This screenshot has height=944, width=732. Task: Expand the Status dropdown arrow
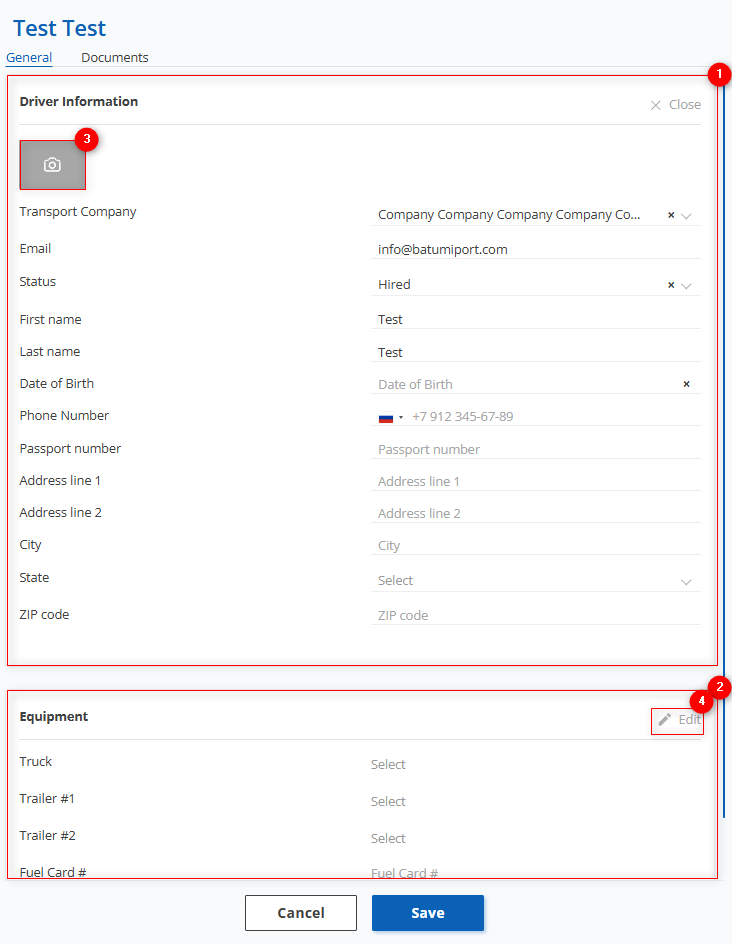click(687, 285)
